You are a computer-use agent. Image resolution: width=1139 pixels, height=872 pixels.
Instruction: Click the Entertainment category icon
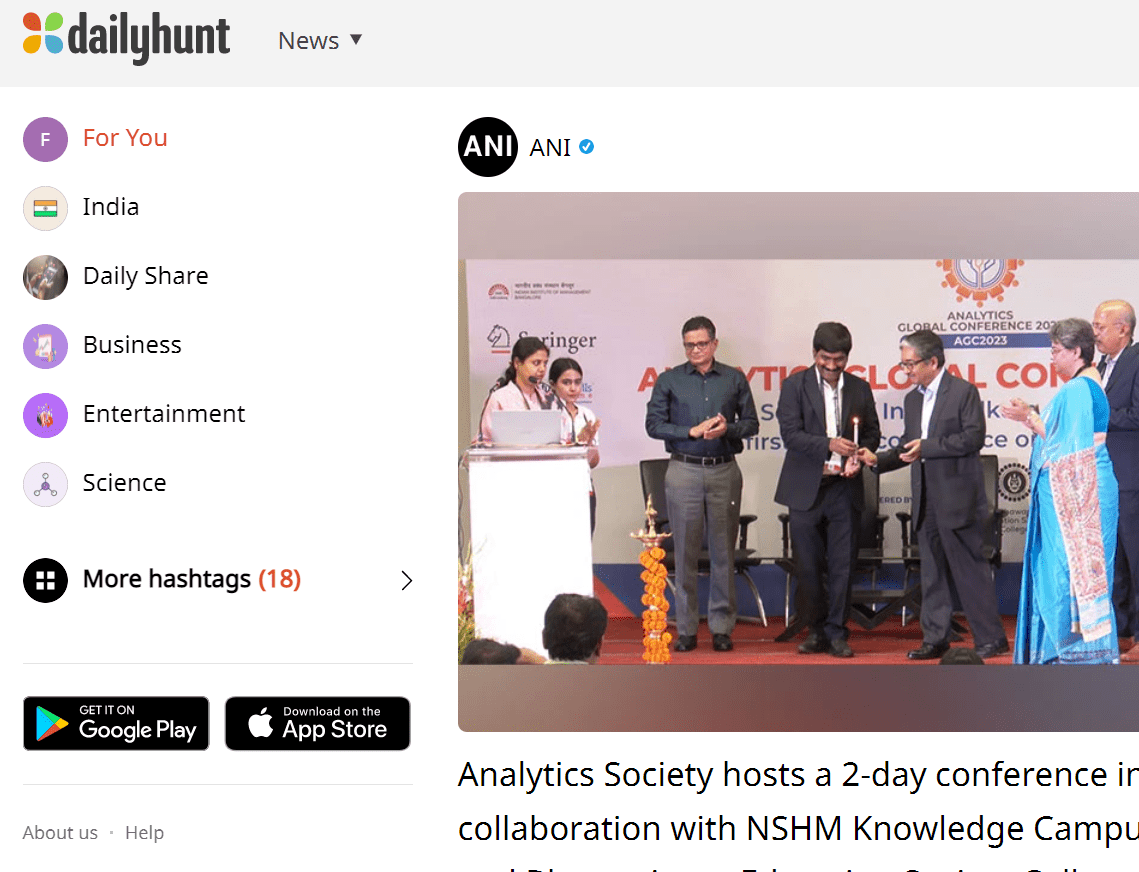click(x=45, y=415)
